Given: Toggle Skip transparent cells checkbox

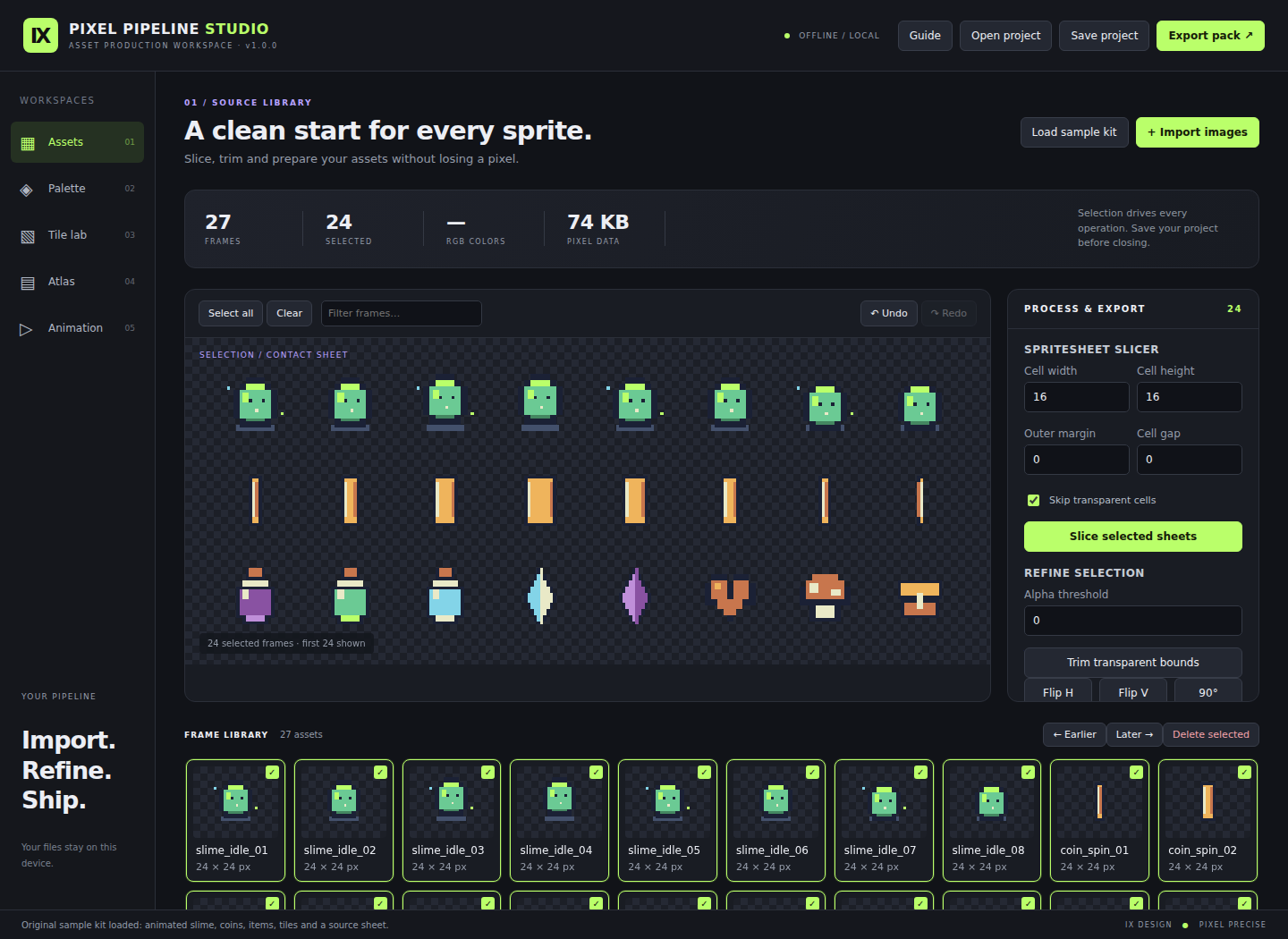Looking at the screenshot, I should (x=1033, y=500).
